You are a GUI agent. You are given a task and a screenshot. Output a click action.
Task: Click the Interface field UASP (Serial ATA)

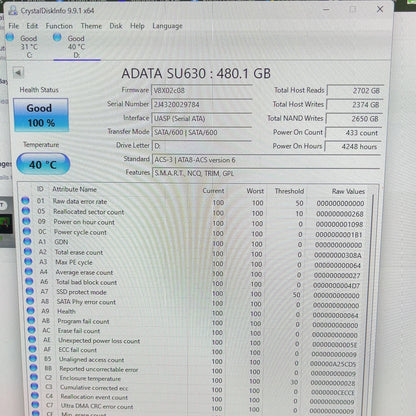click(x=202, y=118)
